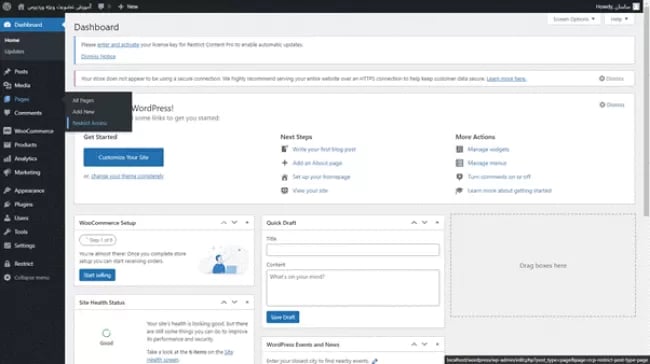Screen dimensions: 650x364
Task: Click Start selling button
Action: (97, 275)
